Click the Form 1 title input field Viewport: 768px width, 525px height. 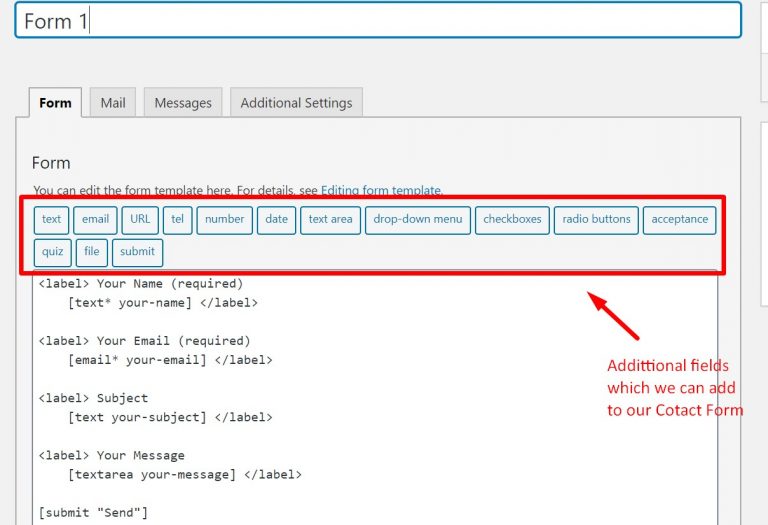coord(378,21)
